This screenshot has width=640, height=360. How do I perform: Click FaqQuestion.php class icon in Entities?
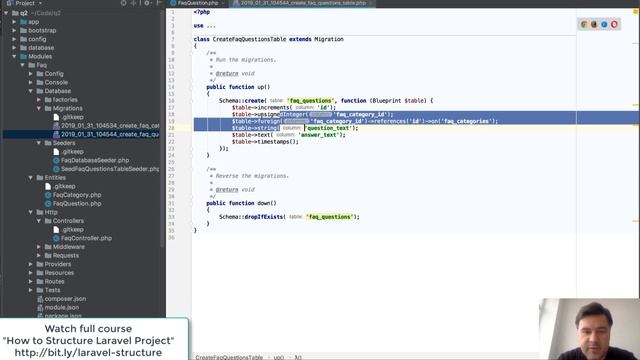tap(48, 204)
